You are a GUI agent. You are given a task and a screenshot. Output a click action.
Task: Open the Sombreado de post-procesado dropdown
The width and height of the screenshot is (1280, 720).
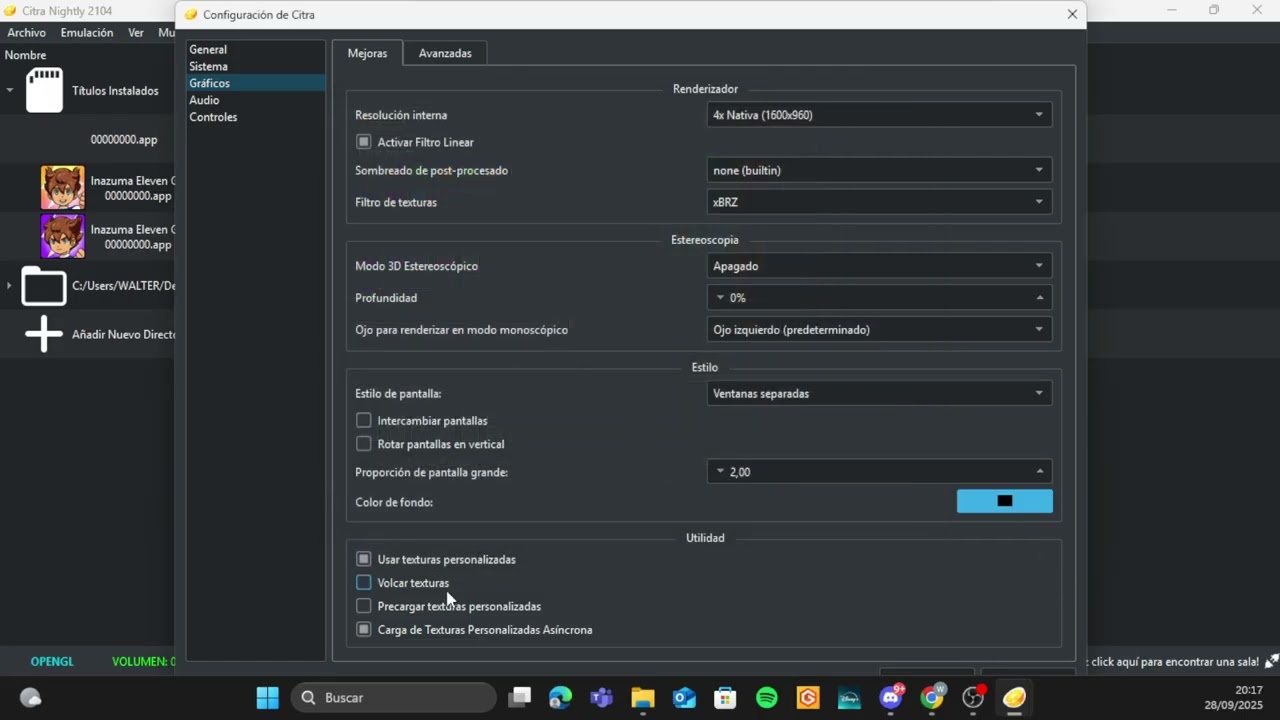click(879, 170)
